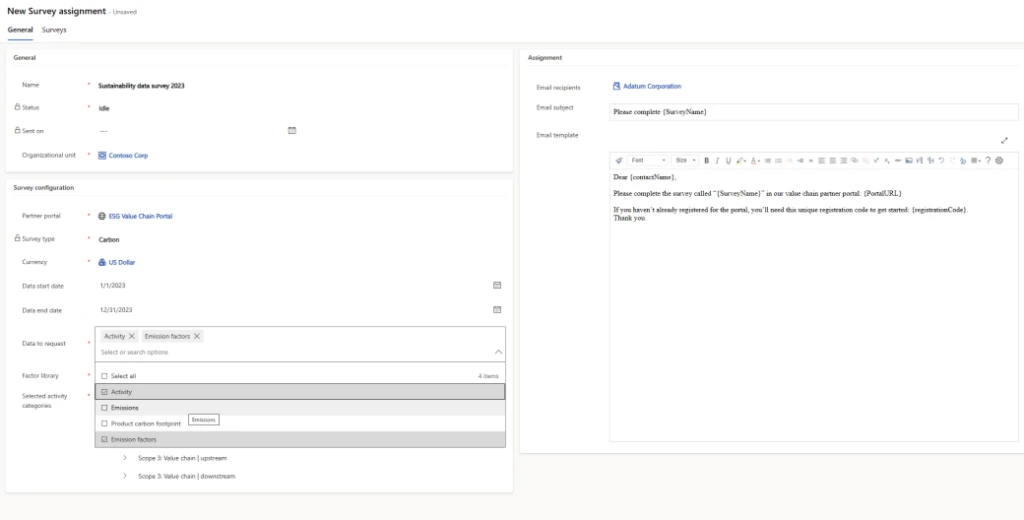Collapse the Data to request dropdown list

[x=498, y=352]
